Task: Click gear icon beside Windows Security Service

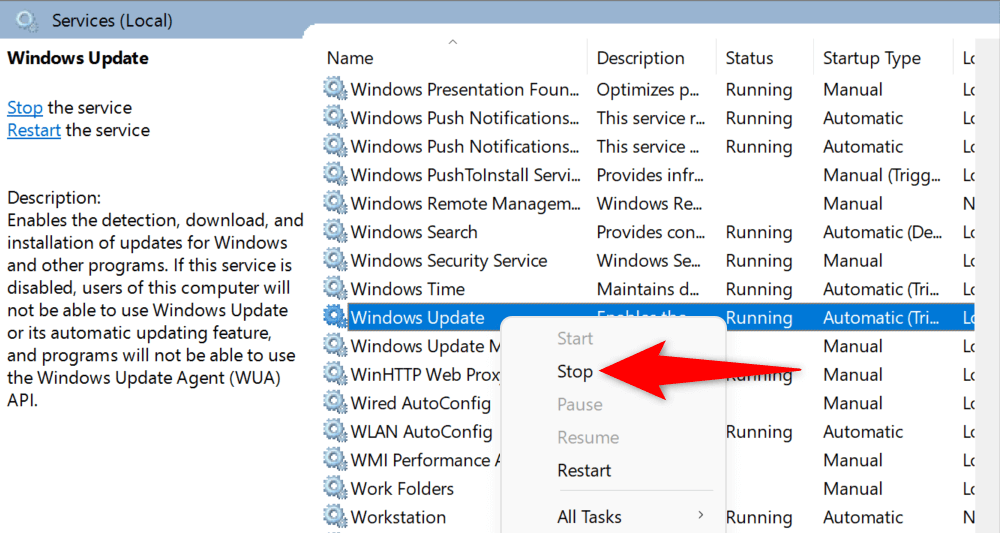Action: tap(335, 260)
